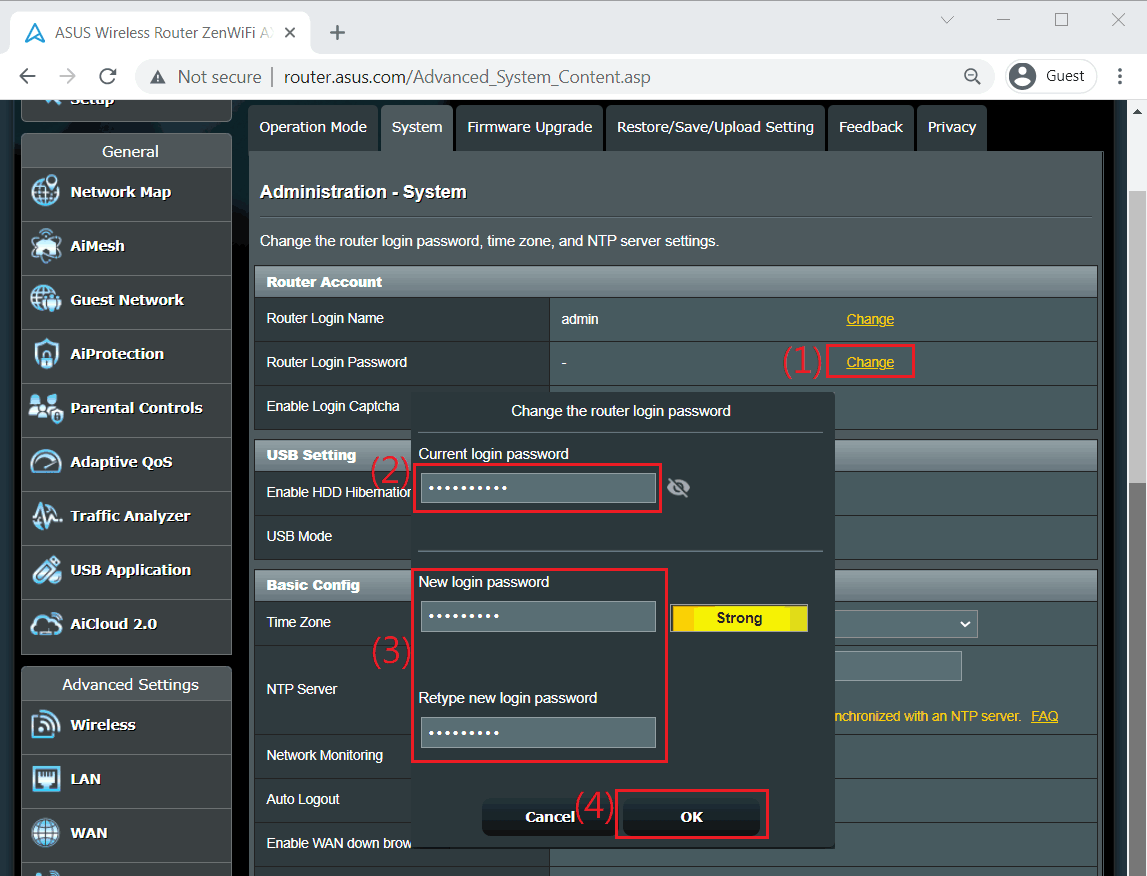The image size is (1147, 876).
Task: Cancel the password change dialog
Action: (549, 817)
